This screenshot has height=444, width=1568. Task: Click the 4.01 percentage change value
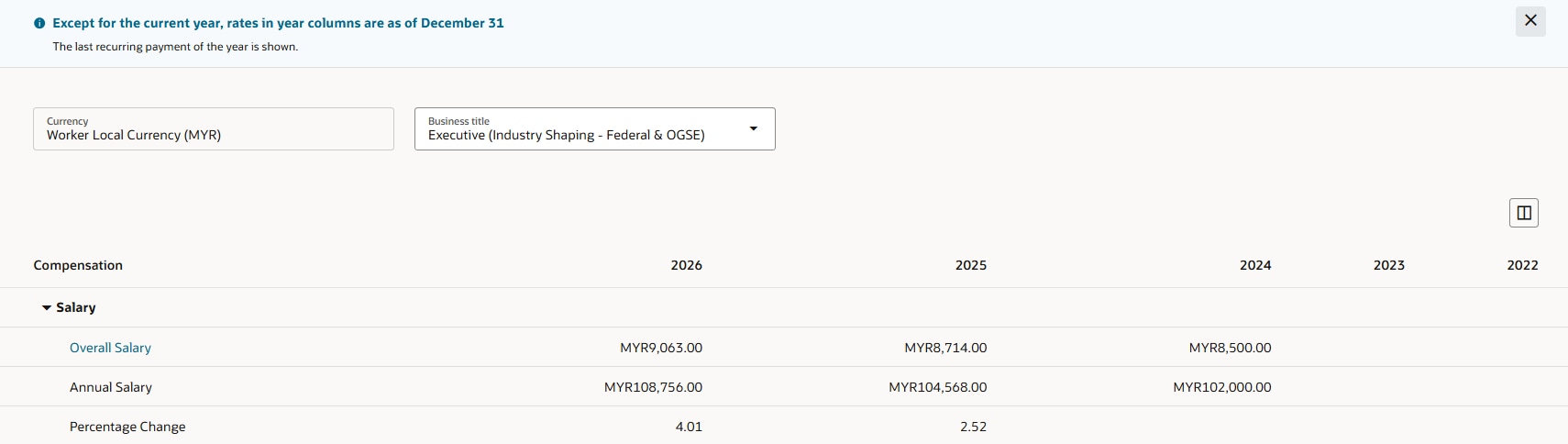click(x=689, y=427)
